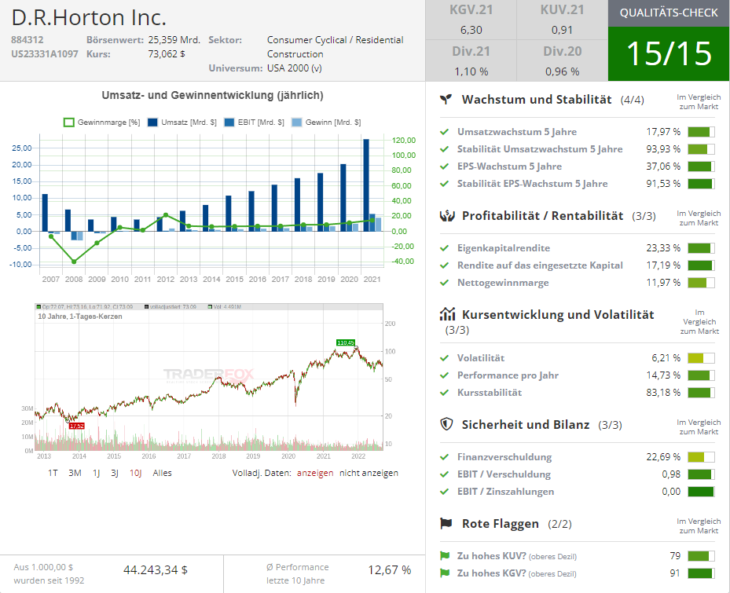Click the plant icon beside Wachstum und Stabilität

(x=445, y=100)
